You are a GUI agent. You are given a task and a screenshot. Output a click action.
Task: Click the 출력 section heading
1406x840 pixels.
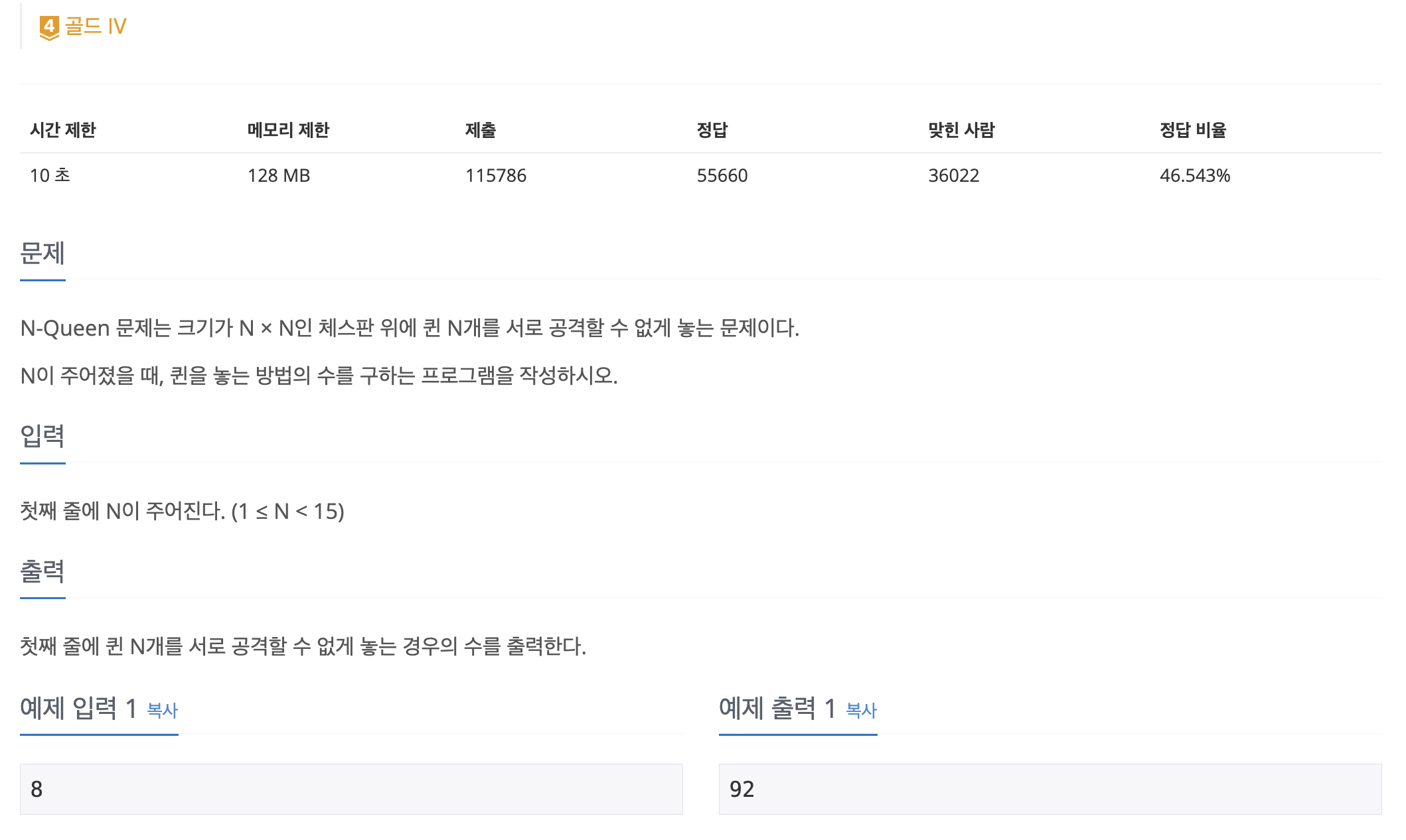tap(42, 571)
